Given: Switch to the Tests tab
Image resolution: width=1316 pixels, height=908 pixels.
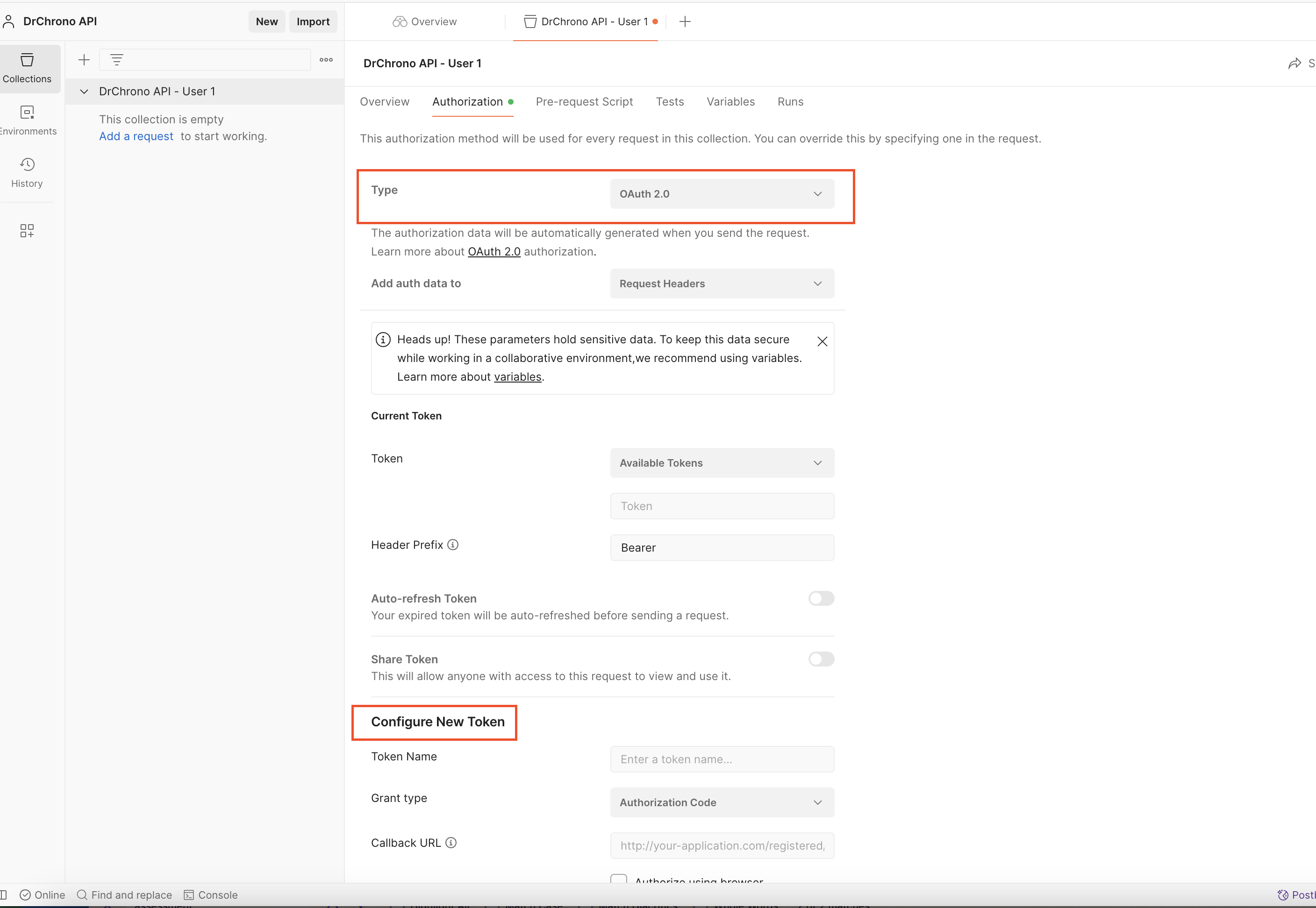Looking at the screenshot, I should click(669, 102).
